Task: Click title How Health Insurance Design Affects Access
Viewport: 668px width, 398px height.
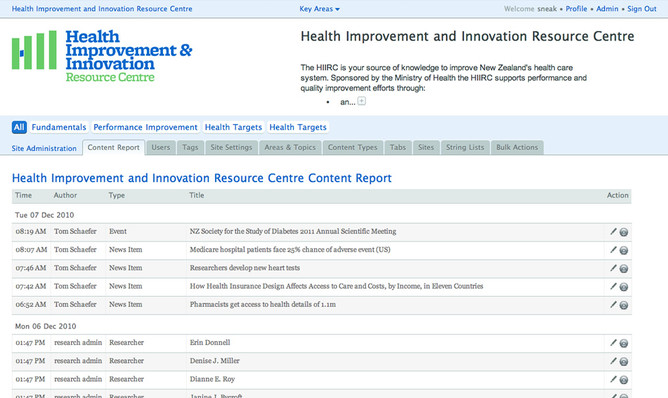Action: [336, 286]
